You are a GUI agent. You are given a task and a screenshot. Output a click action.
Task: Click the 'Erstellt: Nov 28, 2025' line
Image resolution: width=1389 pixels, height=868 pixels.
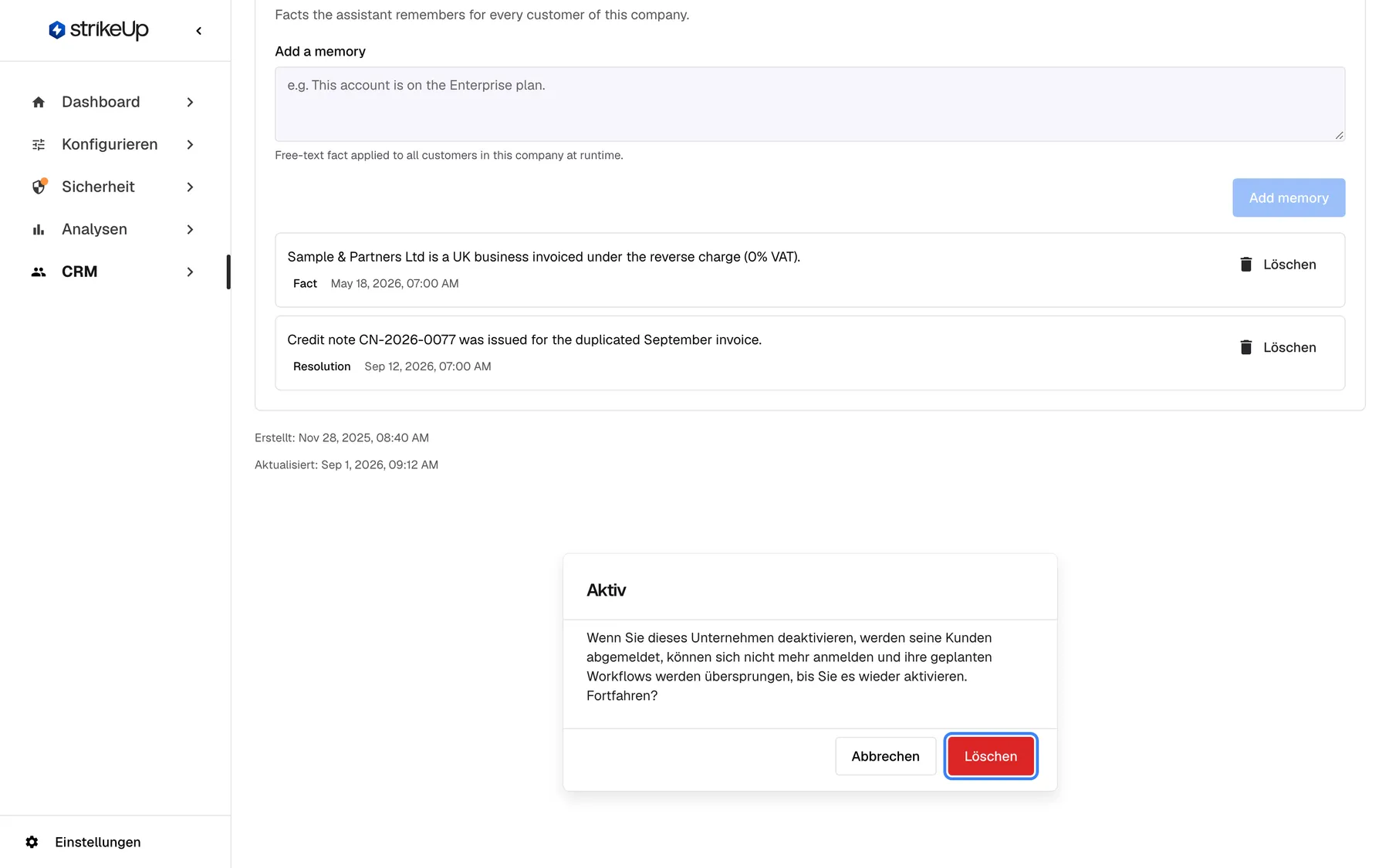tap(342, 437)
